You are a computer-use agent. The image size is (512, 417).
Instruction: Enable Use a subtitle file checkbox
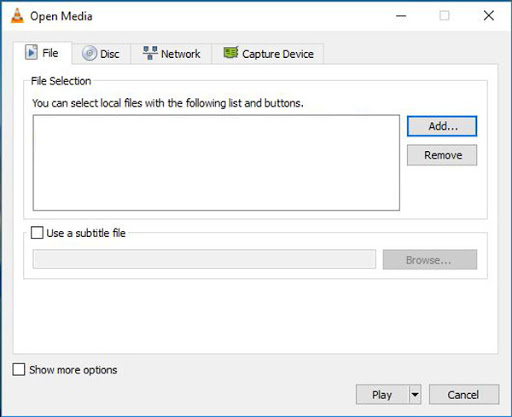click(37, 233)
